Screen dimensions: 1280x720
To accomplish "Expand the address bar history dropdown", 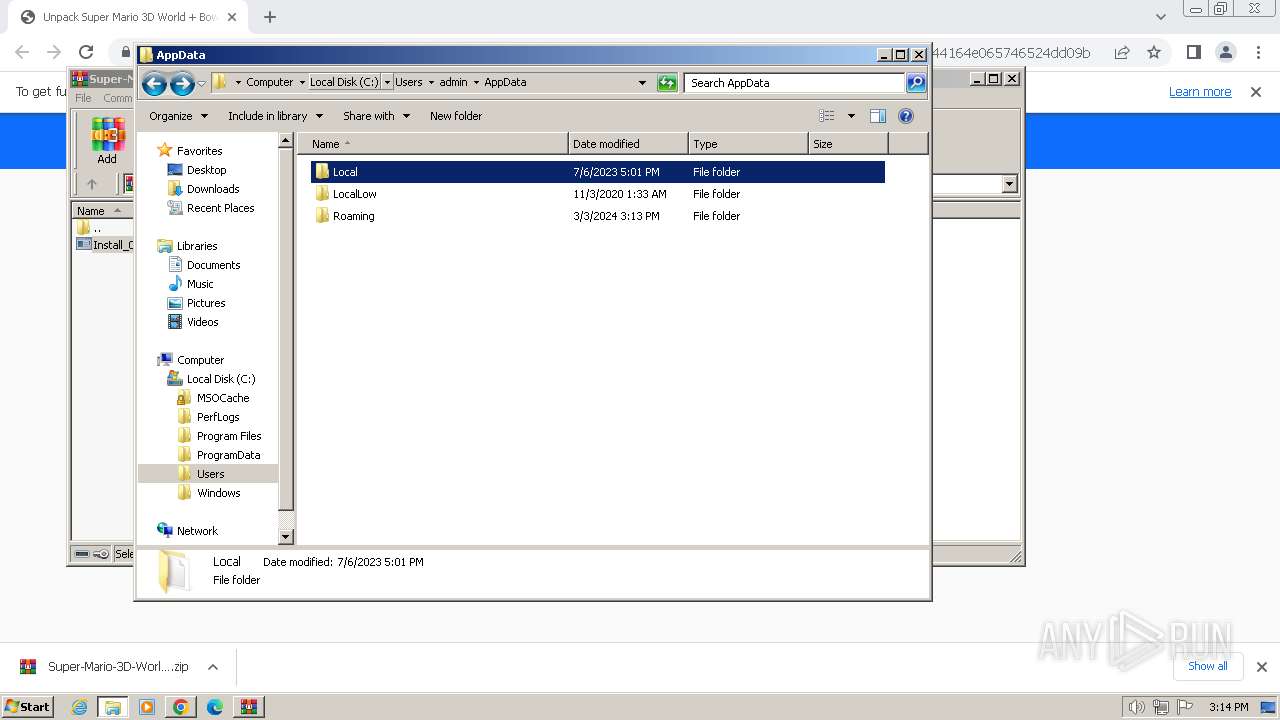I will [642, 83].
